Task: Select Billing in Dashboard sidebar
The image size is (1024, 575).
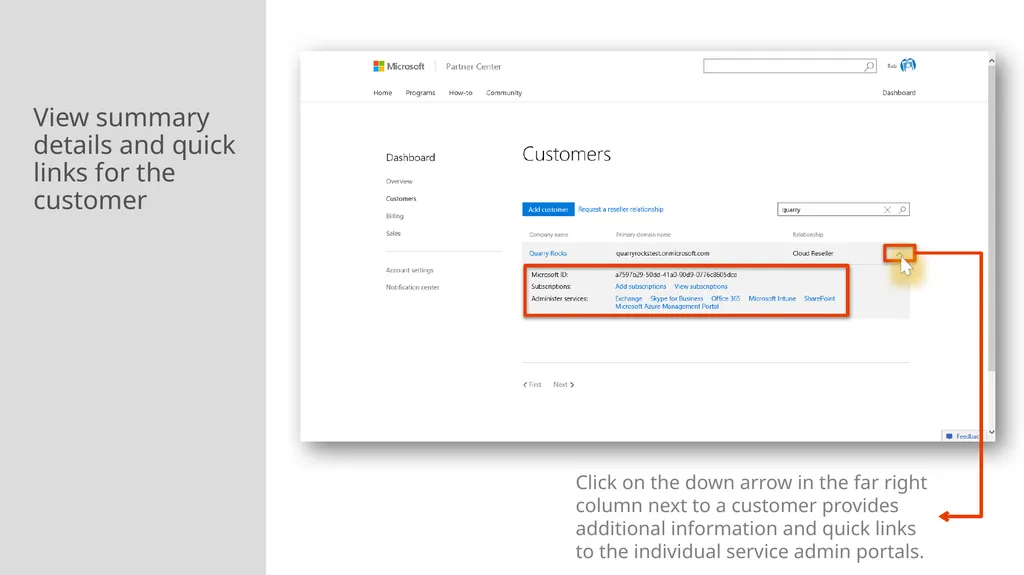Action: tap(394, 216)
